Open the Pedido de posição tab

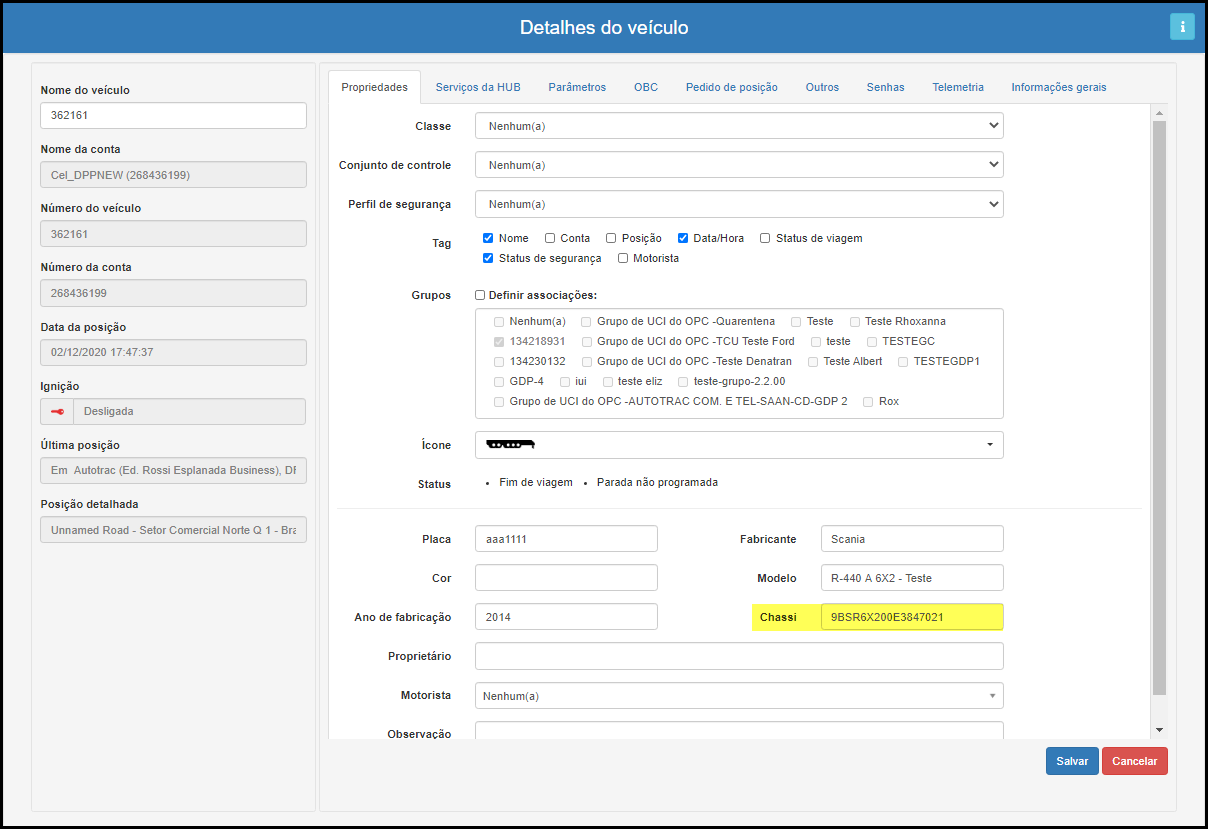(732, 87)
